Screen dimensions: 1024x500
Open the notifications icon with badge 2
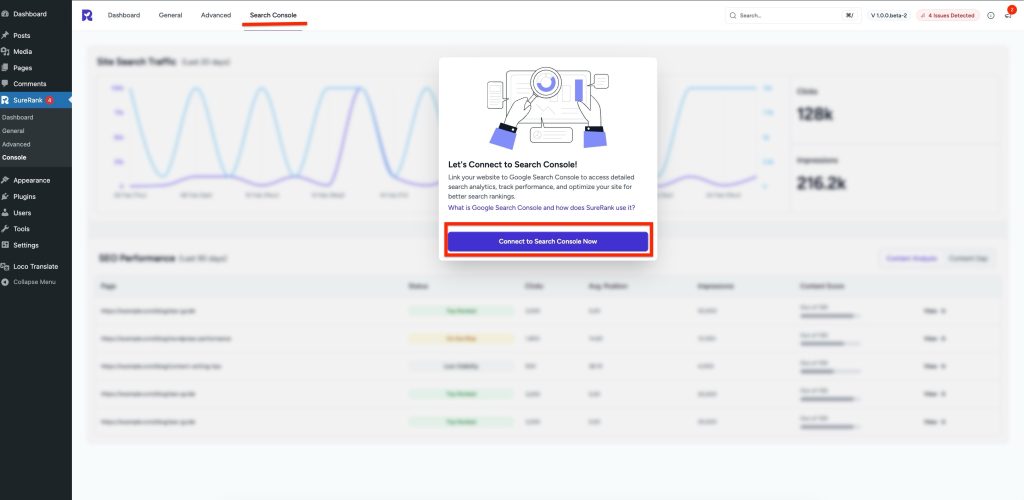[x=1009, y=14]
